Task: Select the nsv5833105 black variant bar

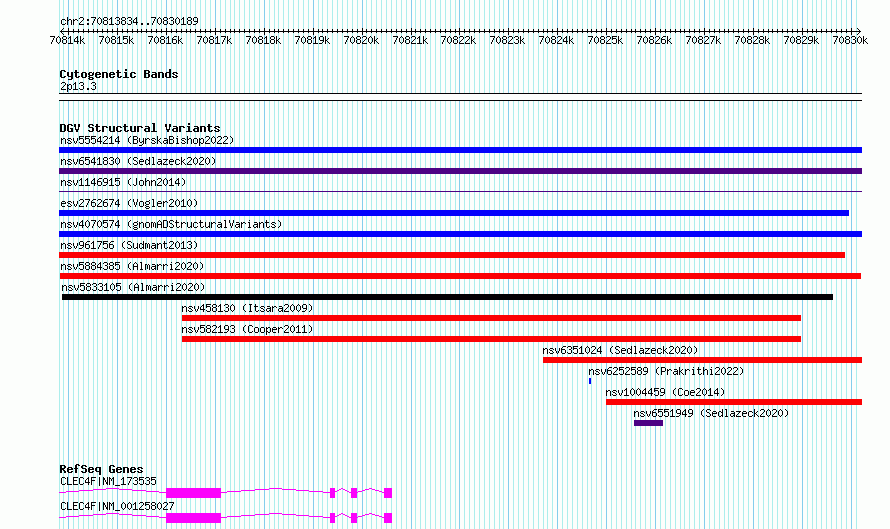Action: click(447, 297)
